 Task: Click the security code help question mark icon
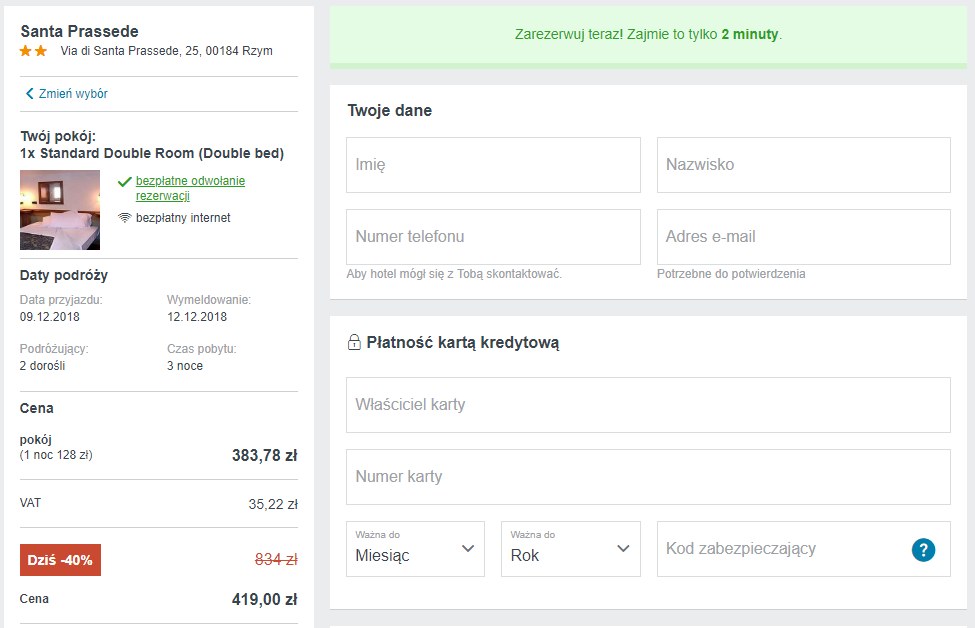(923, 550)
